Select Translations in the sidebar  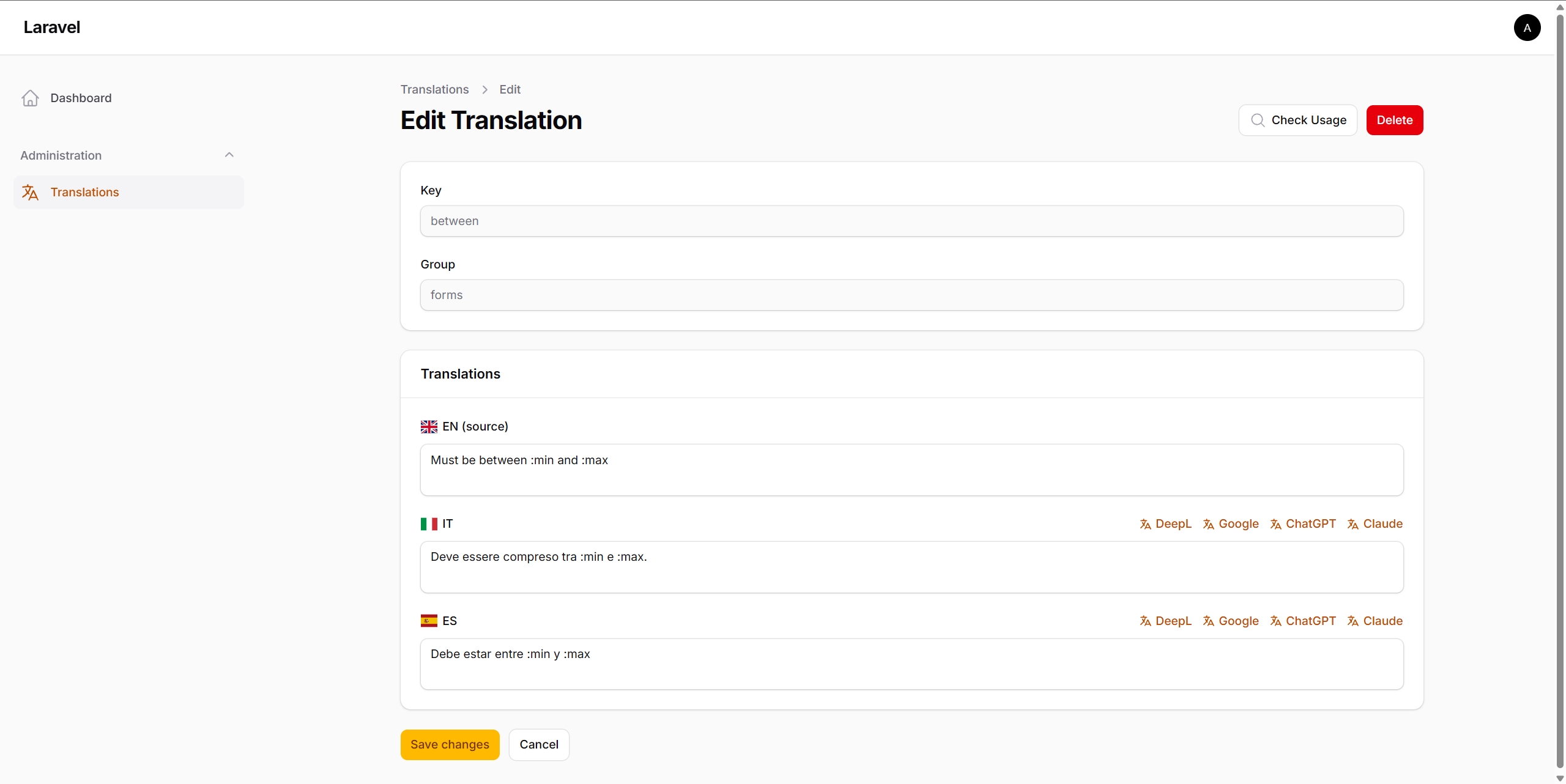[x=85, y=191]
